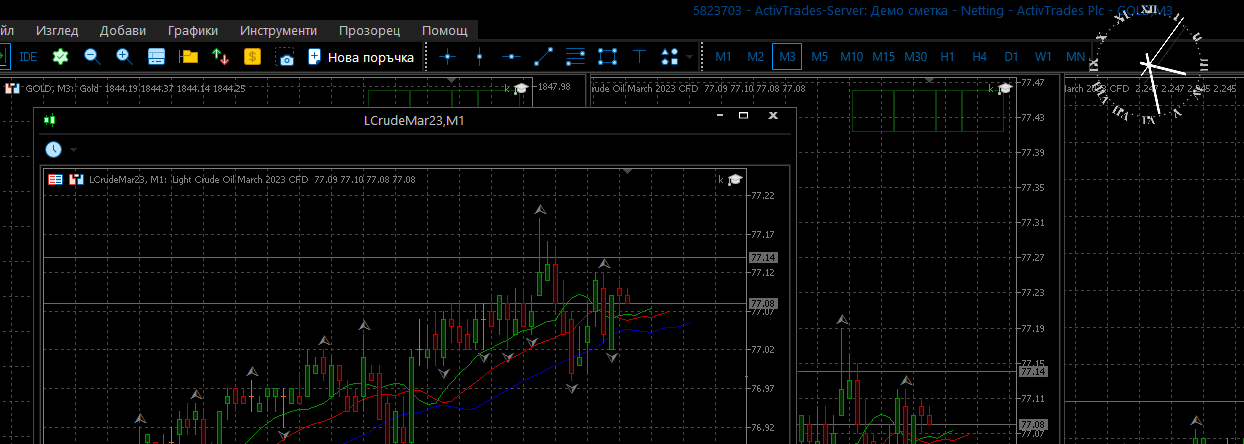Expand the dropdown arrow beside the clock icon
Image resolution: width=1244 pixels, height=444 pixels.
[73, 150]
